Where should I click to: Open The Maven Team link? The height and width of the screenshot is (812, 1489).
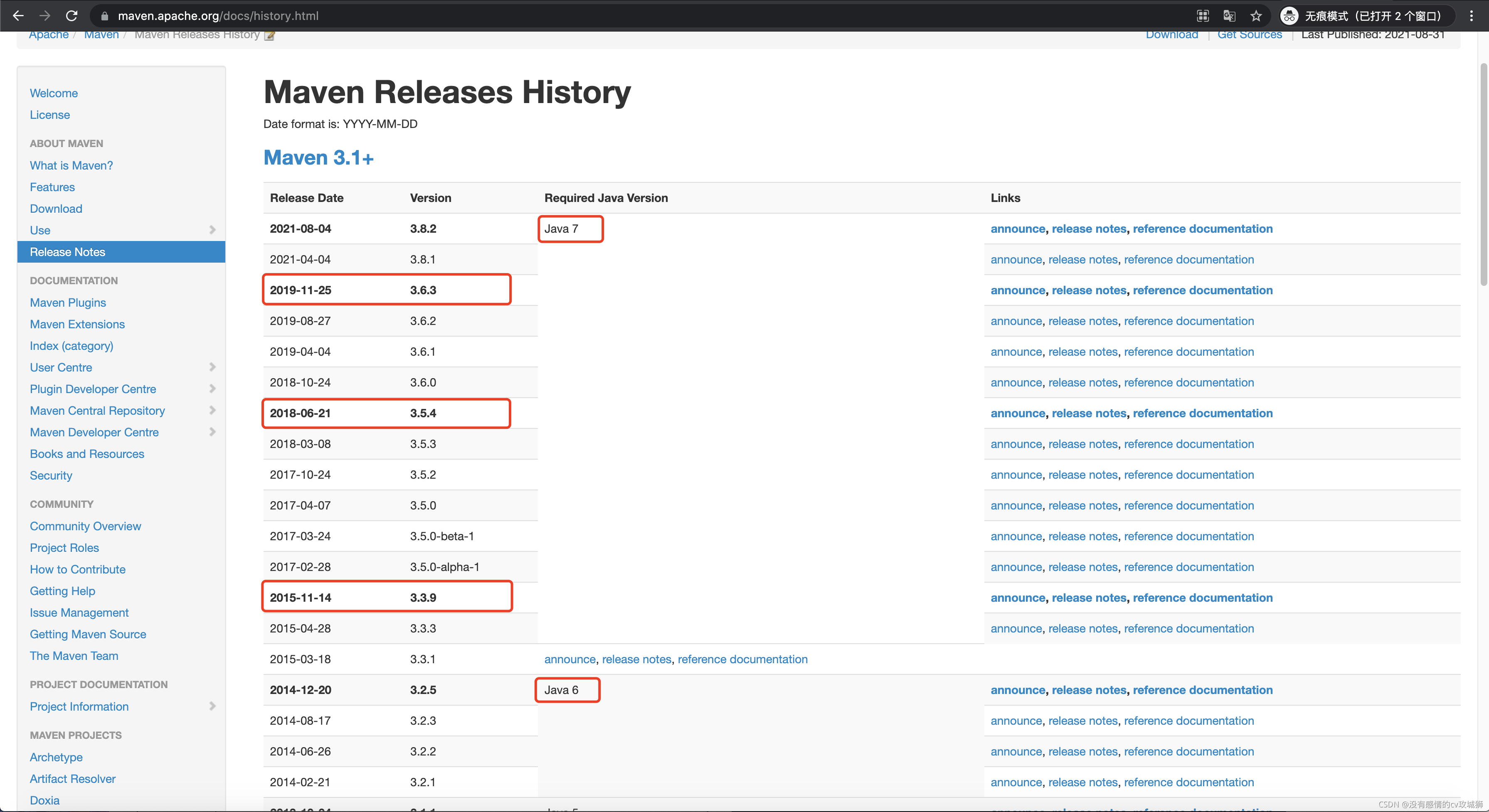click(74, 655)
